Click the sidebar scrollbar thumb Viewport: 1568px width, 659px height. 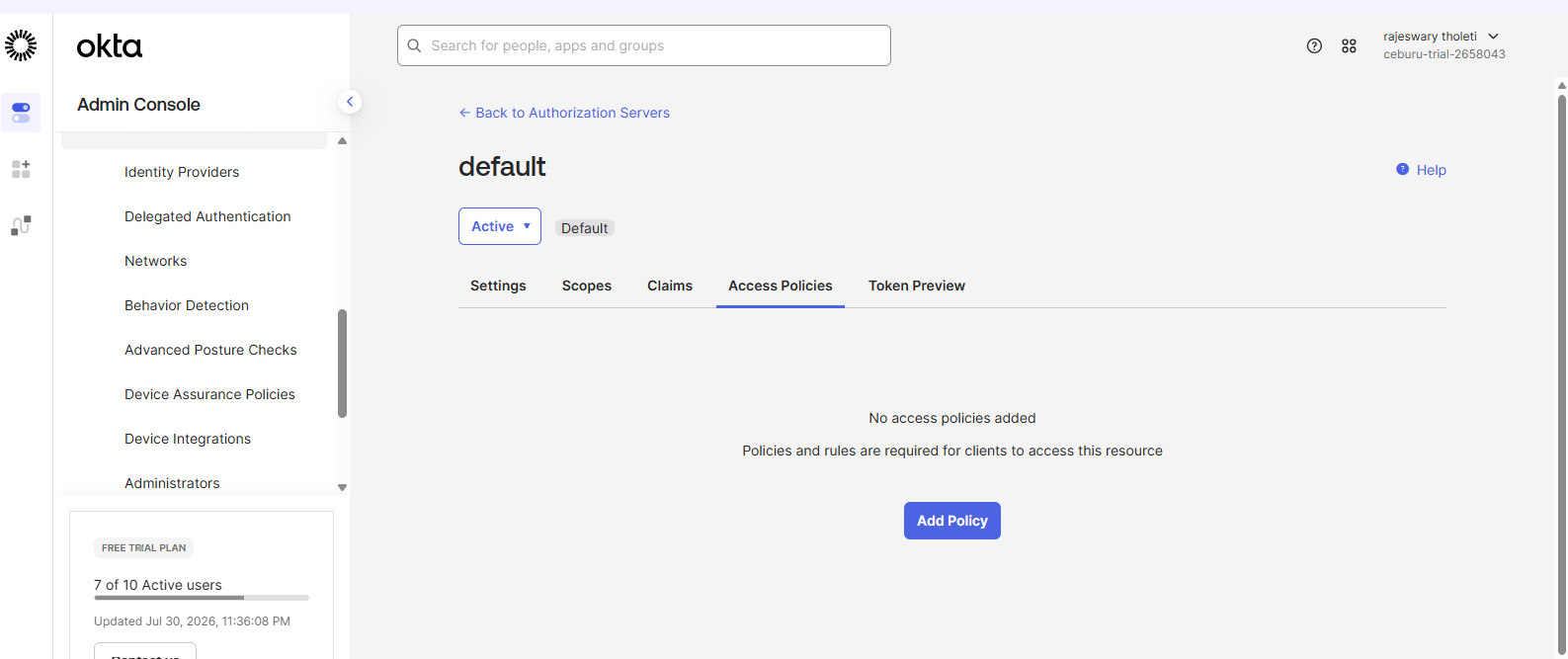point(342,364)
